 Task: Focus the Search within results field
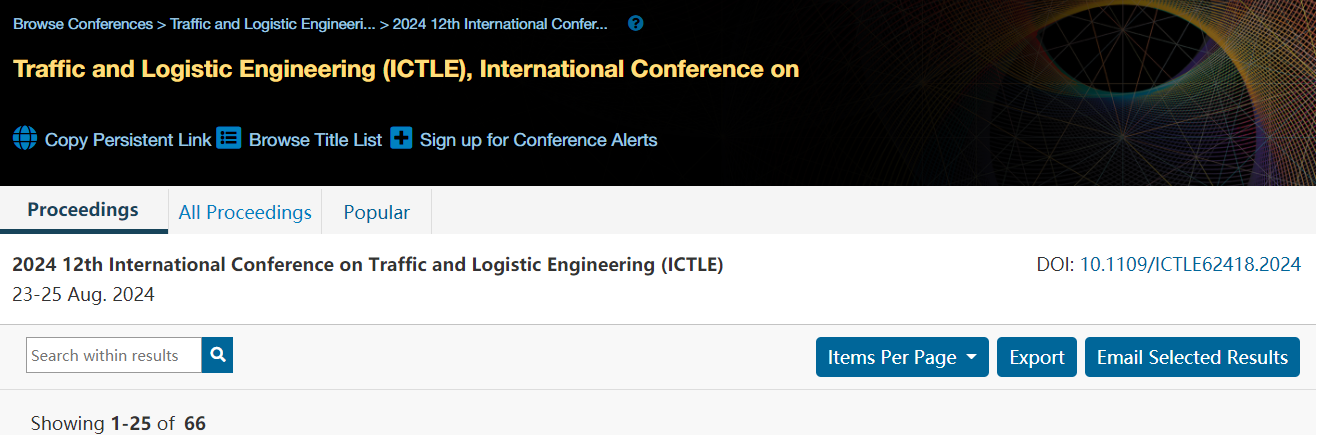click(x=114, y=355)
